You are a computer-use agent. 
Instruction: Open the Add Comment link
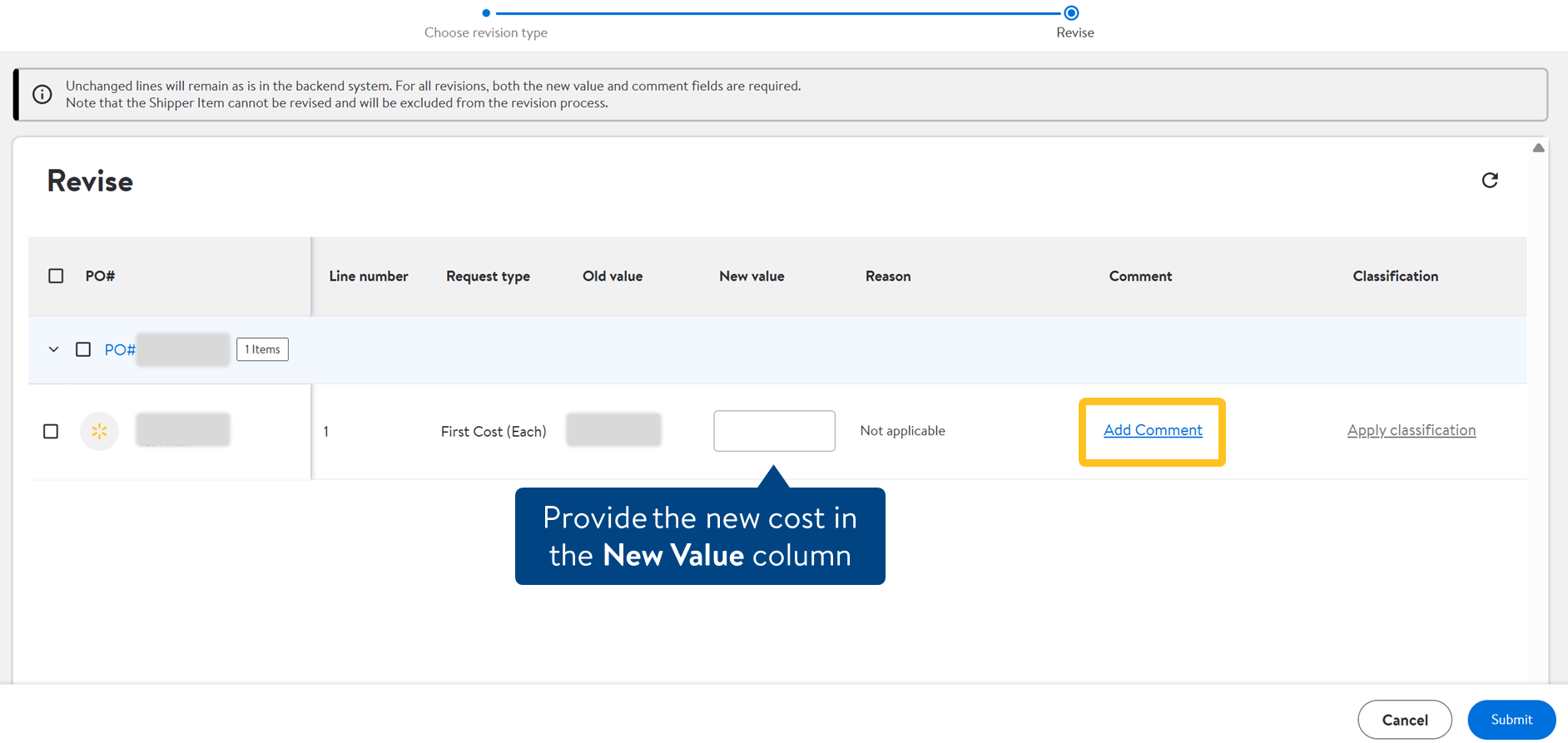[1153, 430]
